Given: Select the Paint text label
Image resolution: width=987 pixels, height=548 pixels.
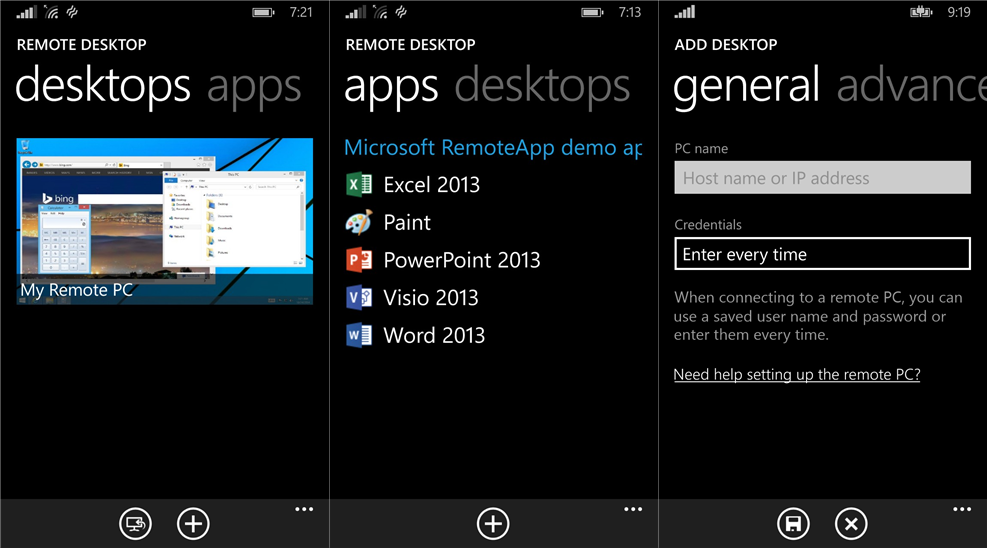Looking at the screenshot, I should point(407,223).
